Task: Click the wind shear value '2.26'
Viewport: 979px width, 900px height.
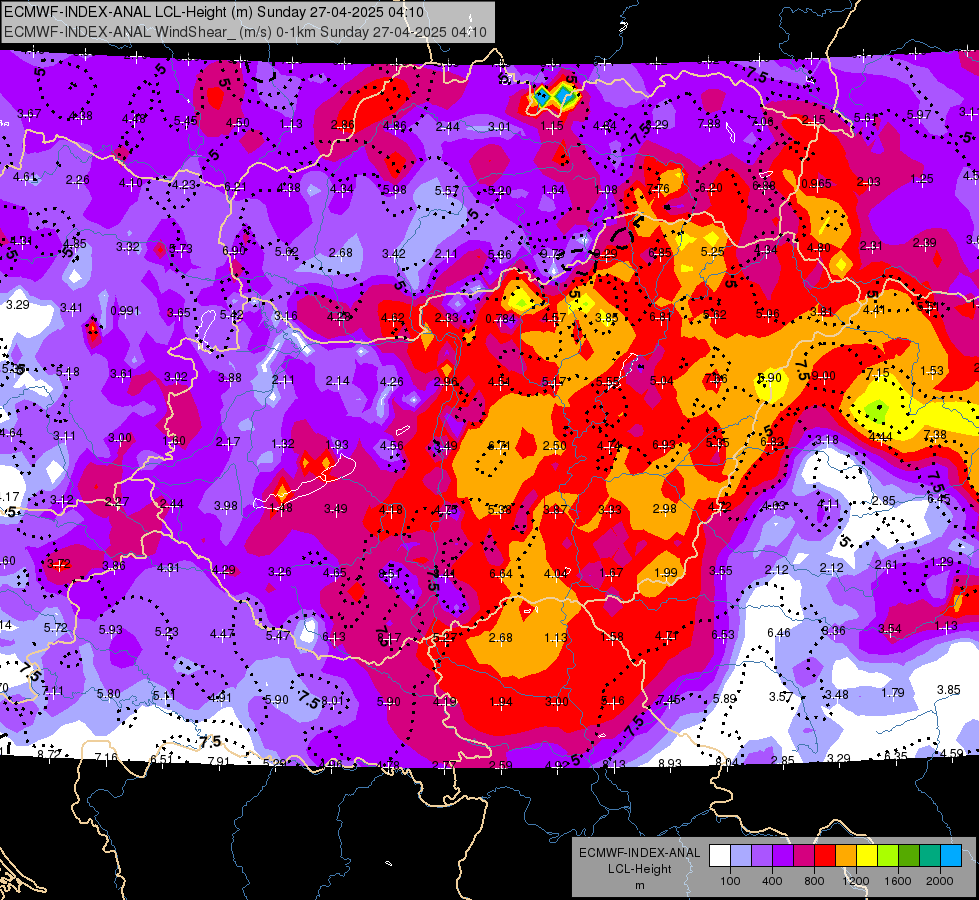Action: pos(77,180)
